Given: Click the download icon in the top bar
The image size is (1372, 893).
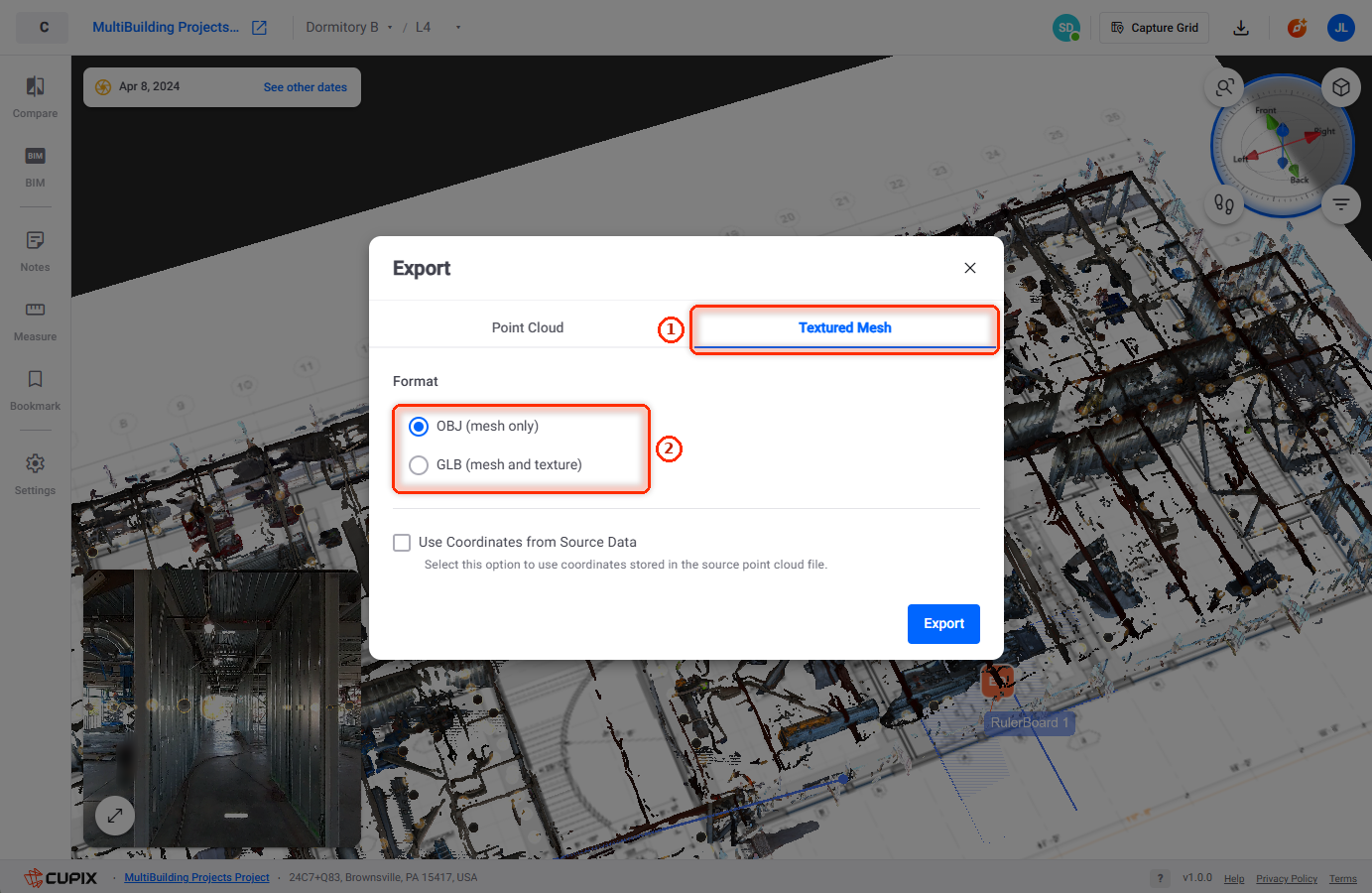Looking at the screenshot, I should pyautogui.click(x=1241, y=28).
